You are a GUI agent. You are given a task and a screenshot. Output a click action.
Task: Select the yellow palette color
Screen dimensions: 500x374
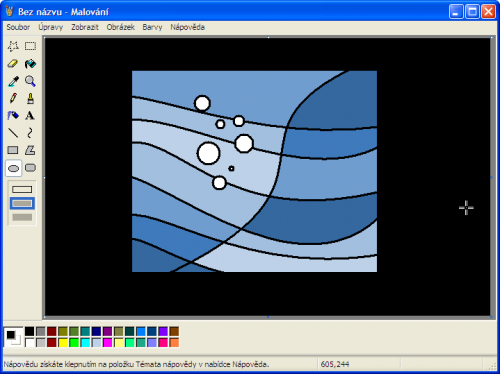click(63, 342)
